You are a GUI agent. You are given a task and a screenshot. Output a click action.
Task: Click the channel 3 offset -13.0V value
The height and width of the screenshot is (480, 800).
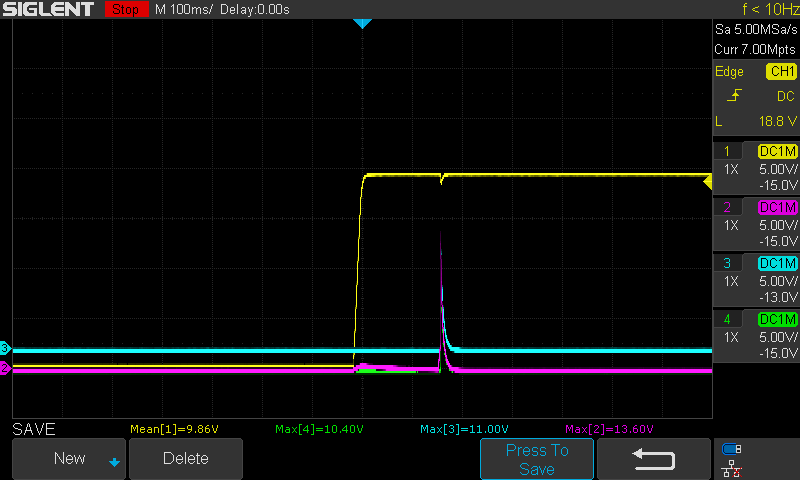click(x=778, y=297)
